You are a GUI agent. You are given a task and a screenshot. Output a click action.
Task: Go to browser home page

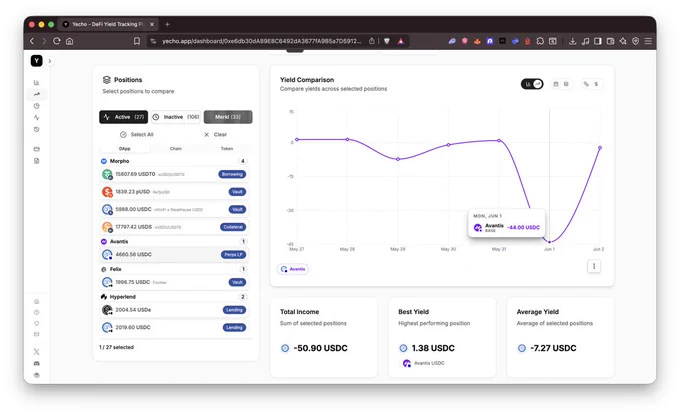pos(69,41)
